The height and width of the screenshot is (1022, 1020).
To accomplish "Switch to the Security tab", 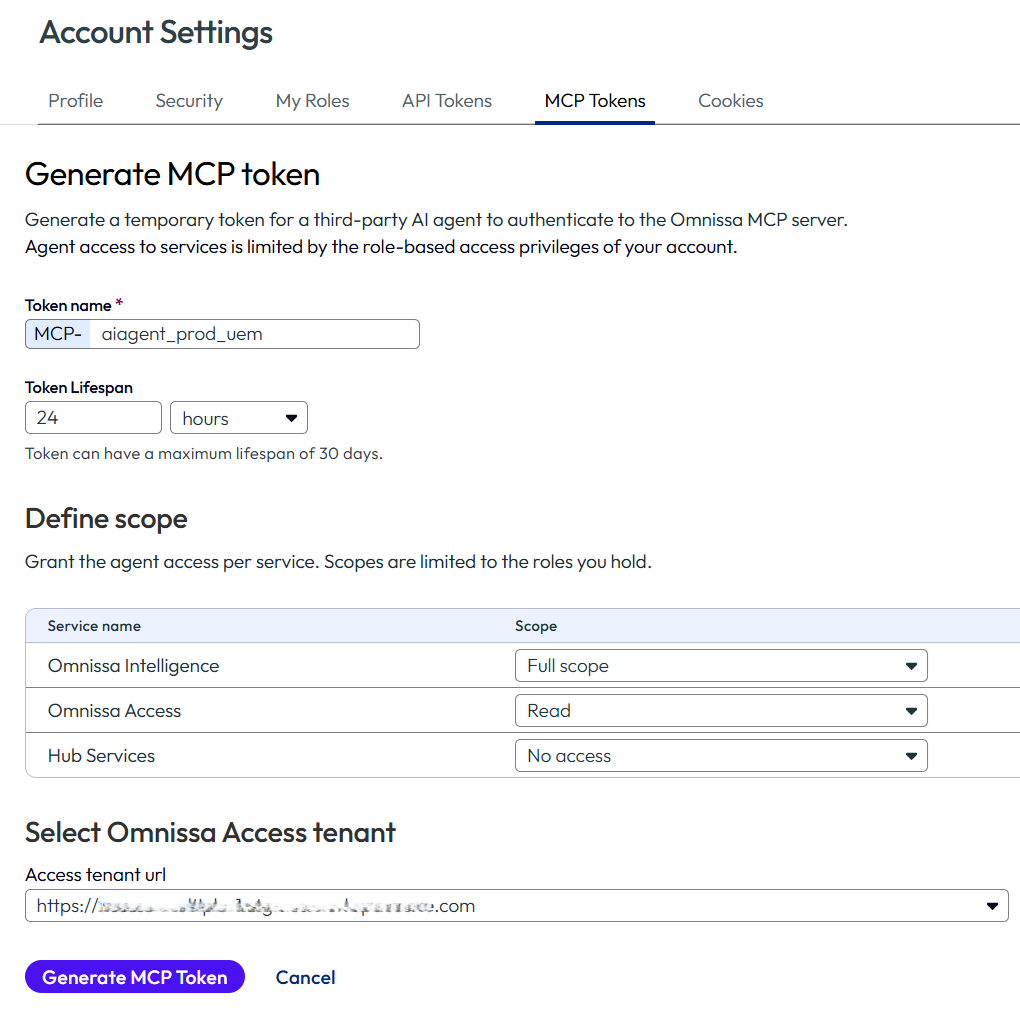I will [189, 101].
